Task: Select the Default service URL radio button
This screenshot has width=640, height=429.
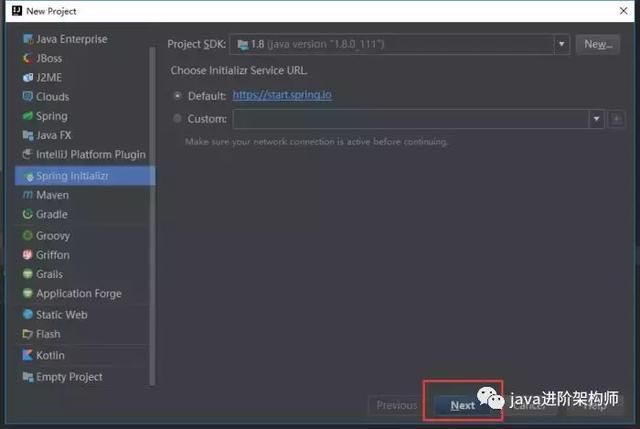Action: pyautogui.click(x=178, y=96)
